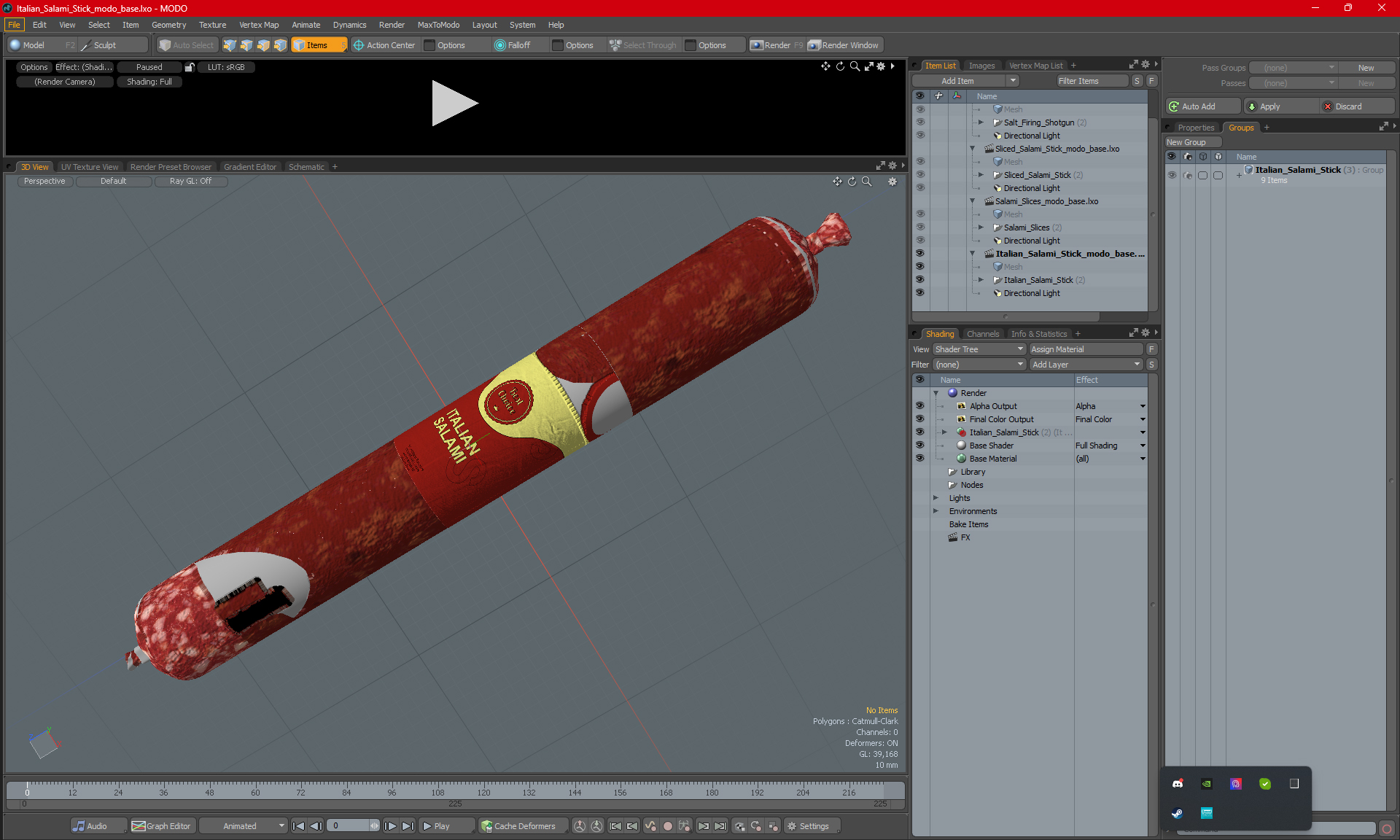
Task: Click New Group button
Action: [1192, 142]
